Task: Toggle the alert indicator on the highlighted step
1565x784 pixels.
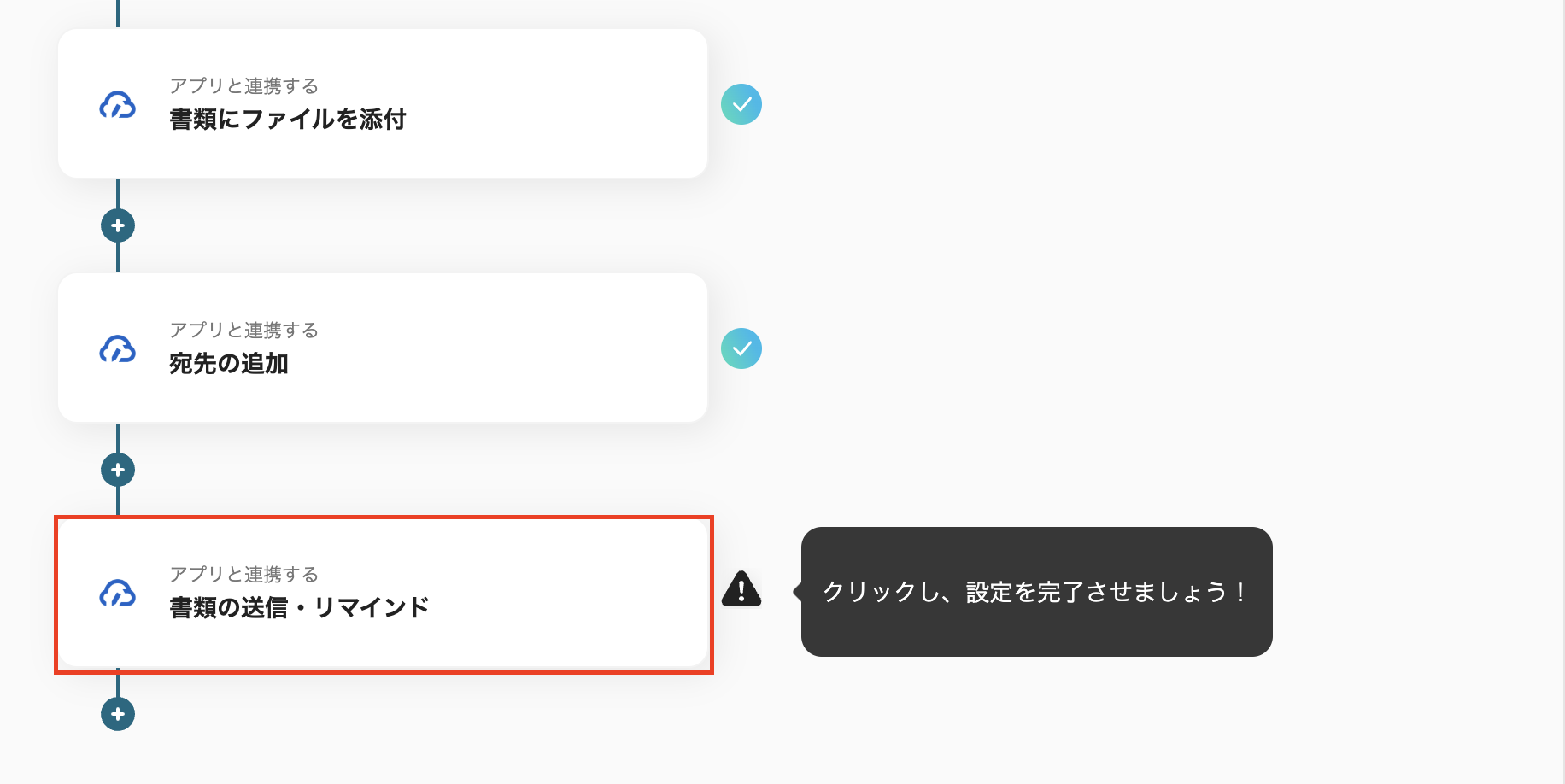Action: click(741, 589)
